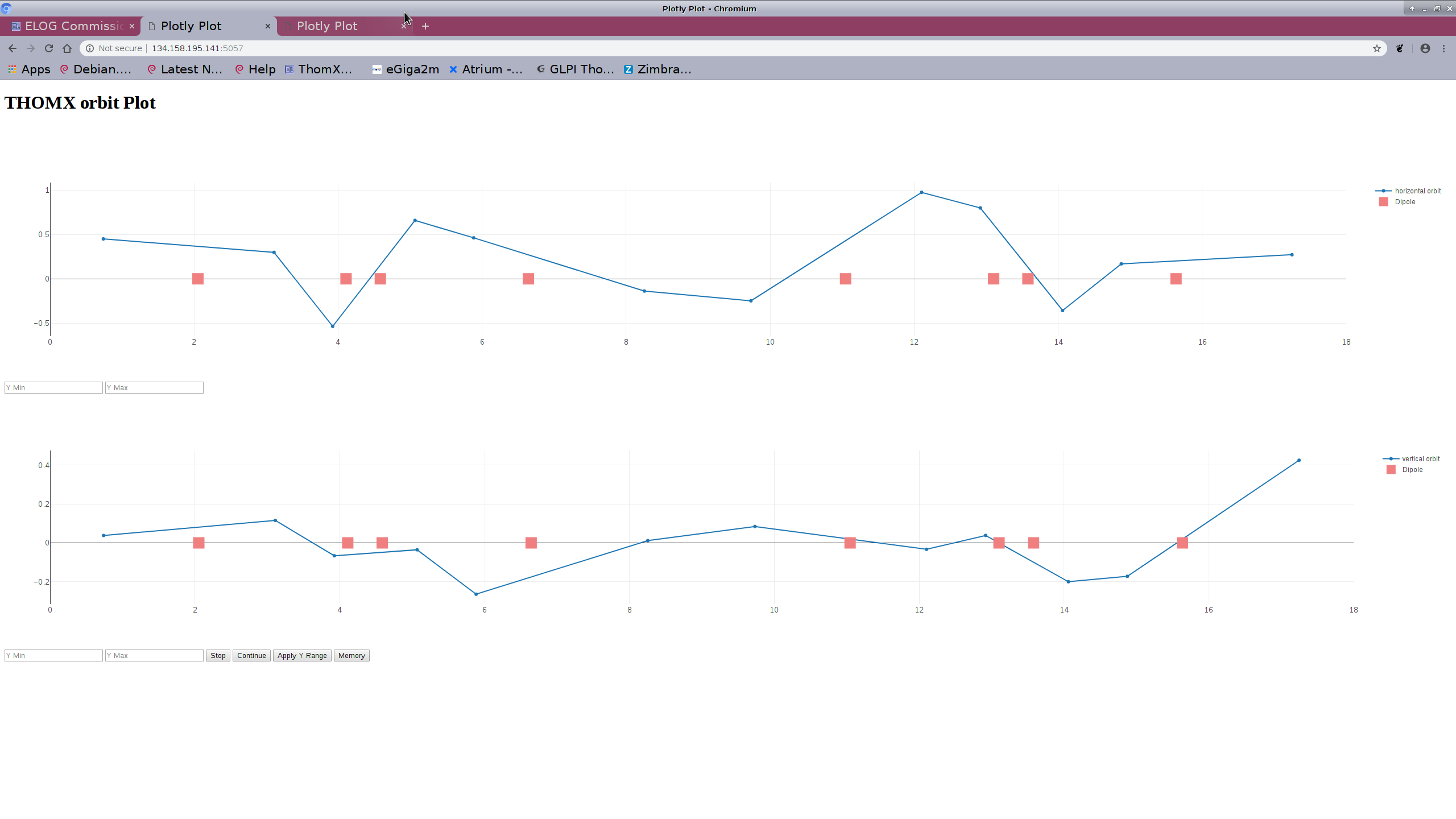The image size is (1456, 819).
Task: Toggle horizontal orbit trace in legend
Action: click(x=1417, y=191)
